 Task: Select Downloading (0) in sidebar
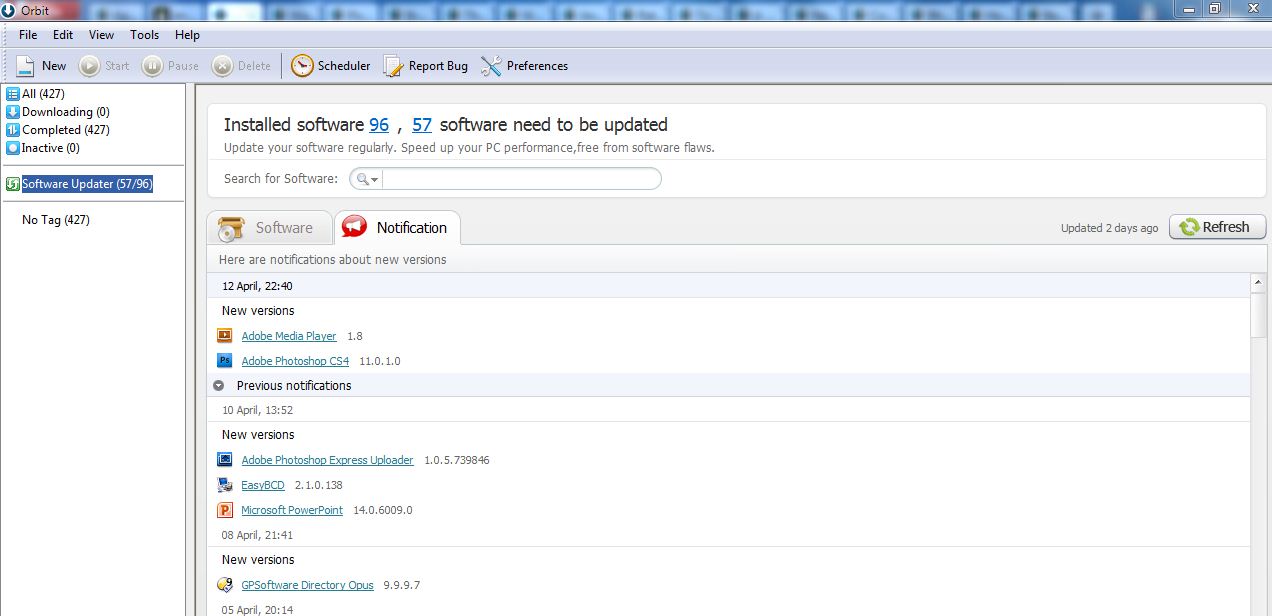point(66,112)
